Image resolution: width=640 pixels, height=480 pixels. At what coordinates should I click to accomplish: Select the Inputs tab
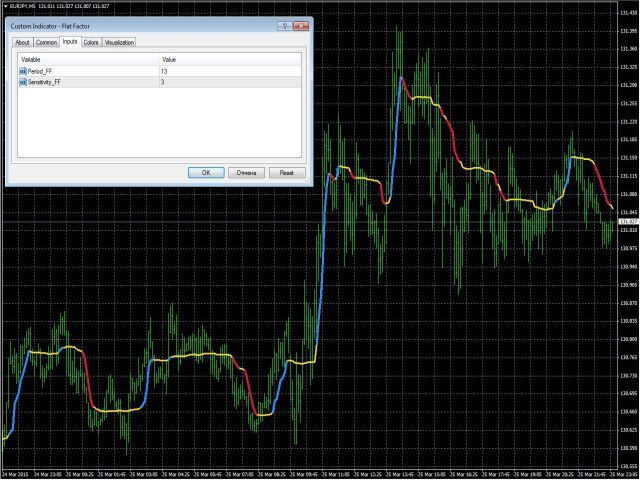[70, 42]
